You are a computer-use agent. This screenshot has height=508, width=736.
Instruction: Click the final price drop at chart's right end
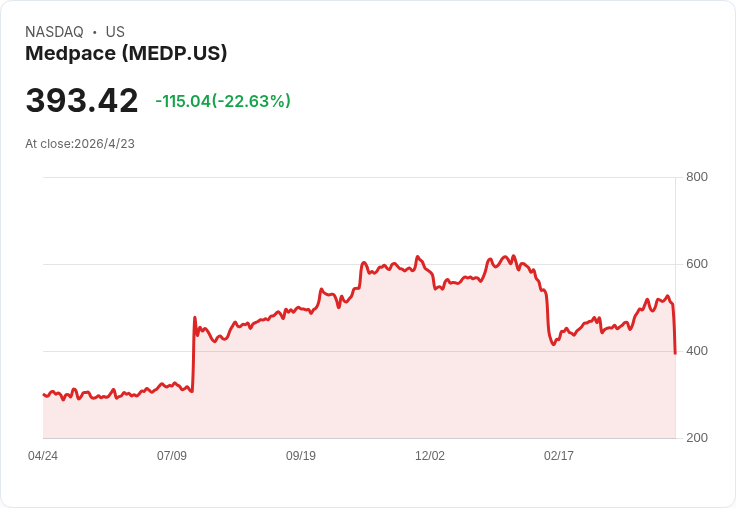pos(675,330)
